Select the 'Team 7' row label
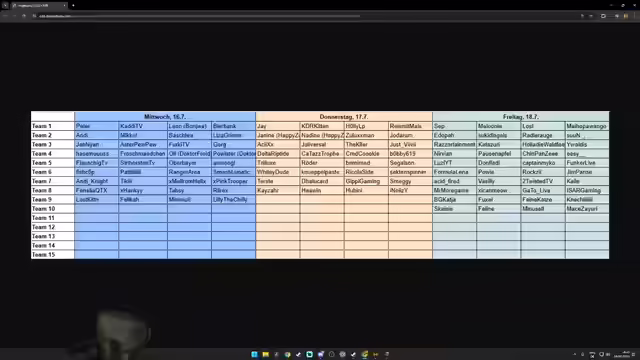 pos(53,181)
